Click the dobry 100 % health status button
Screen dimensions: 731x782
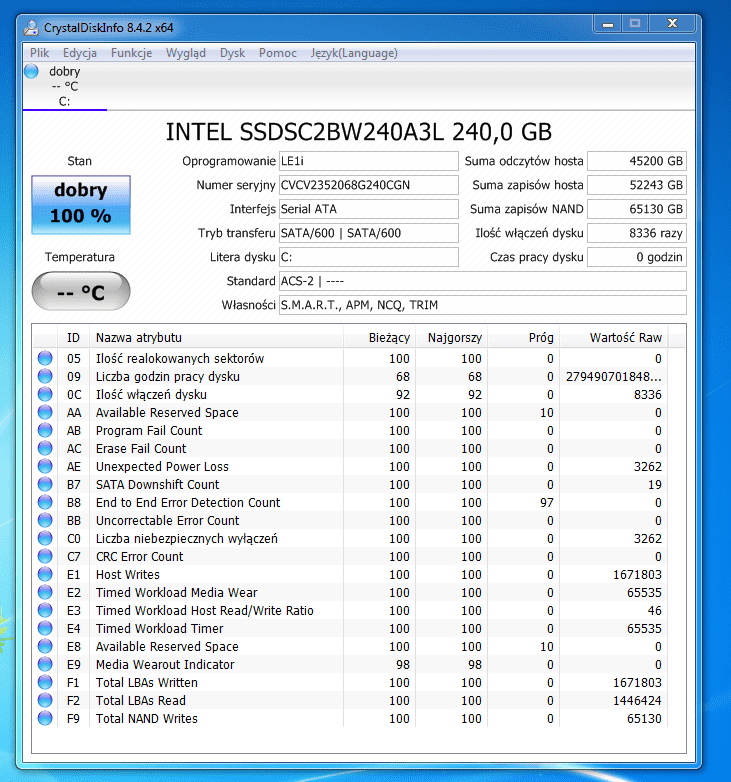pos(81,205)
